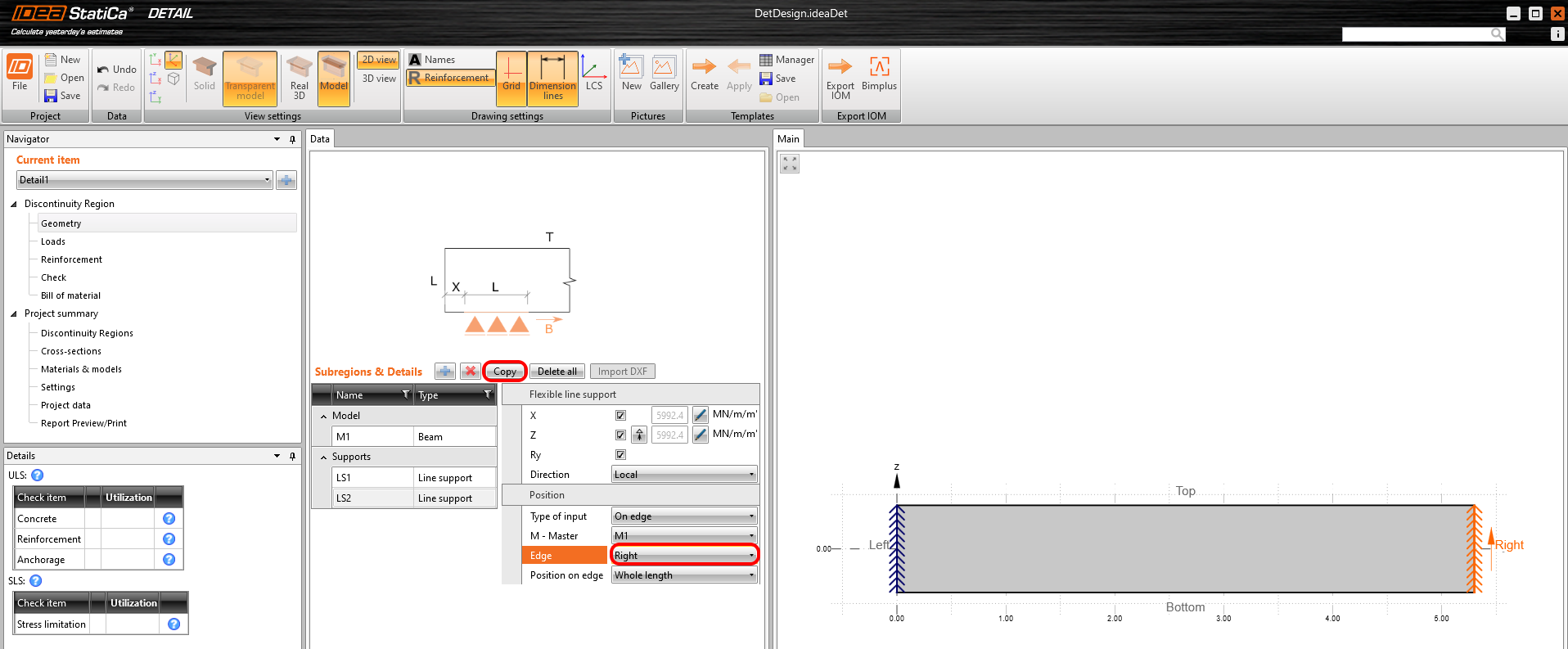Click the Real 3D view icon

(x=299, y=78)
